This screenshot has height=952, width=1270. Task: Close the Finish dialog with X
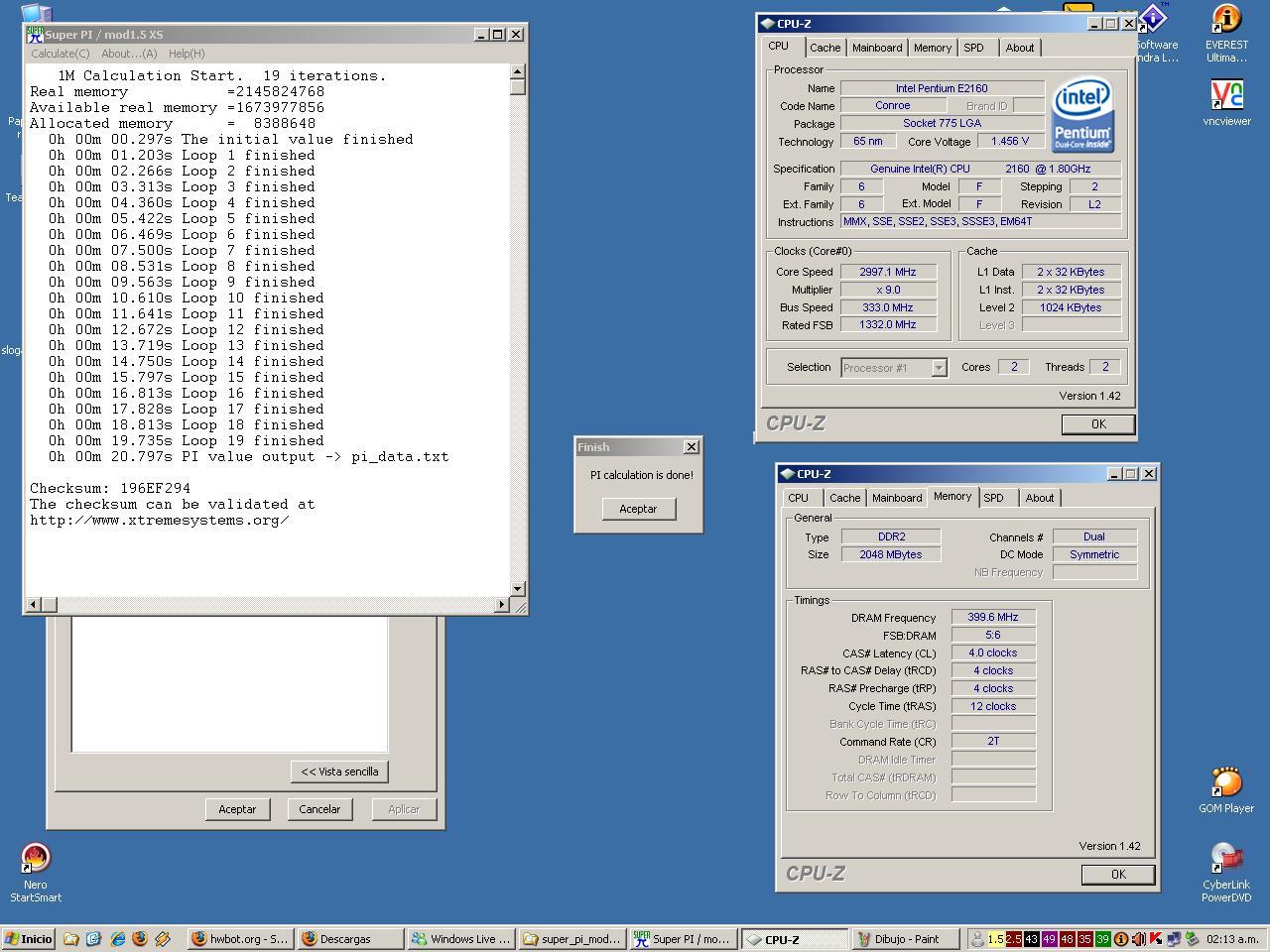pyautogui.click(x=692, y=447)
